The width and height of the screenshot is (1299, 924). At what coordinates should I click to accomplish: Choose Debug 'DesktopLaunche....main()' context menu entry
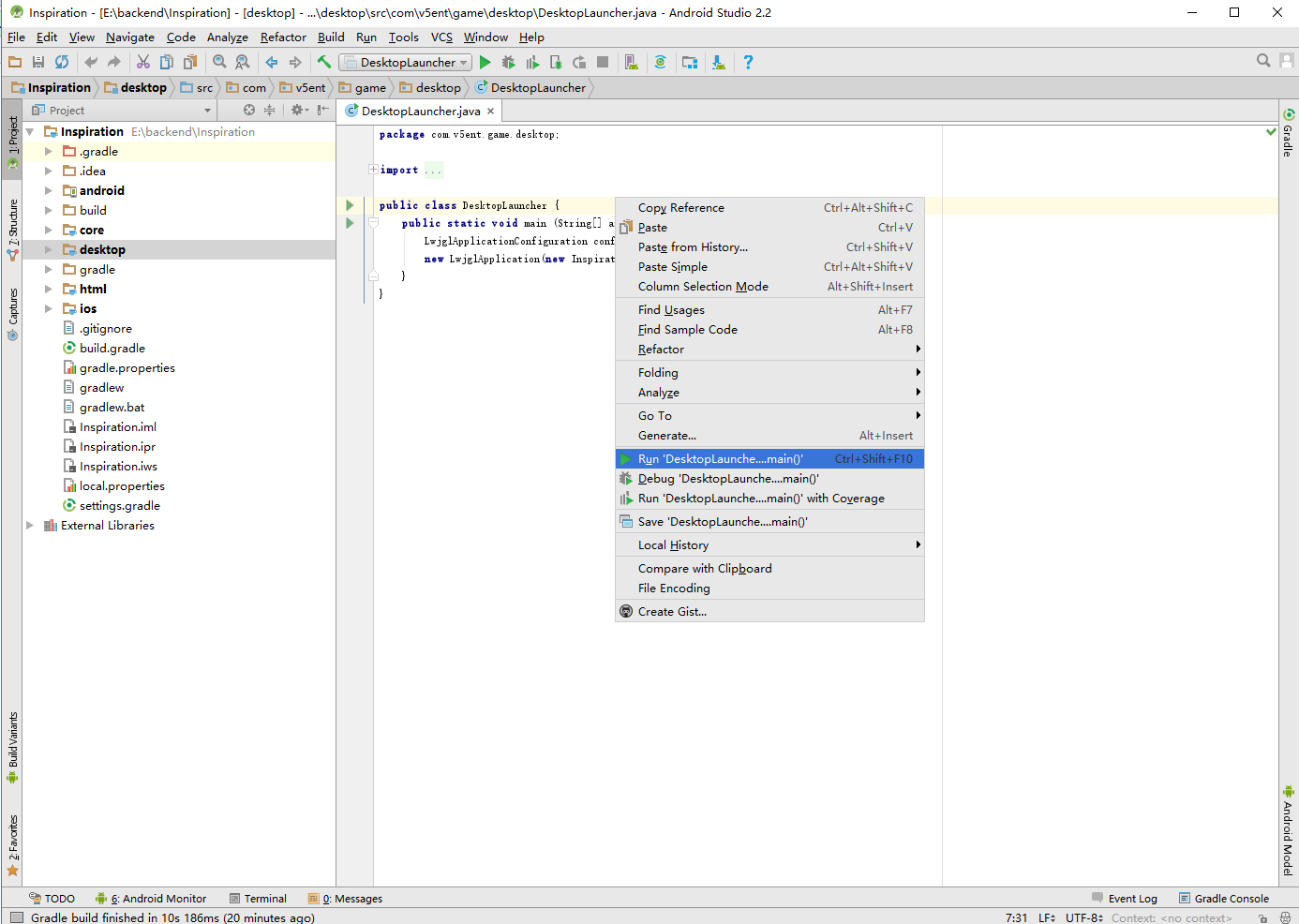[x=769, y=478]
